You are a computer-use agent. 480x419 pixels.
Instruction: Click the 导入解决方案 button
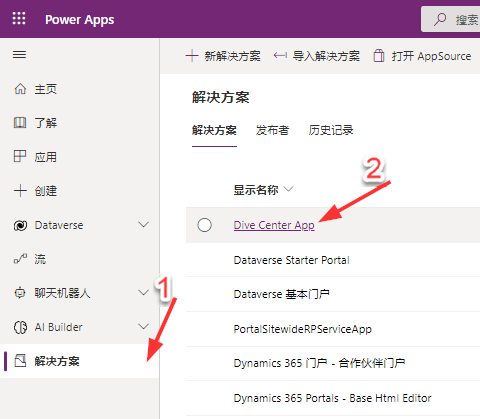[317, 56]
